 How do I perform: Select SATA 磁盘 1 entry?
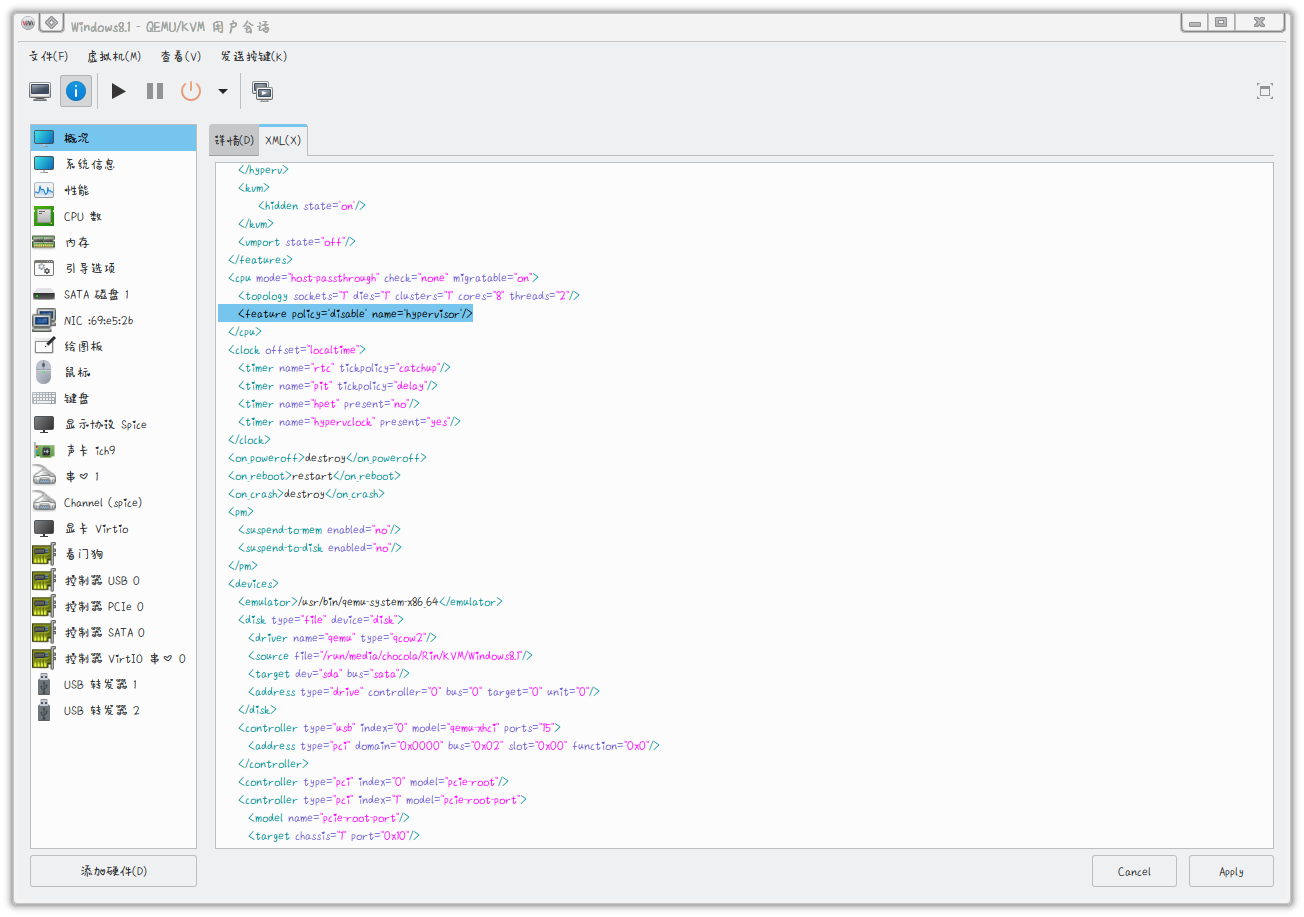[114, 294]
